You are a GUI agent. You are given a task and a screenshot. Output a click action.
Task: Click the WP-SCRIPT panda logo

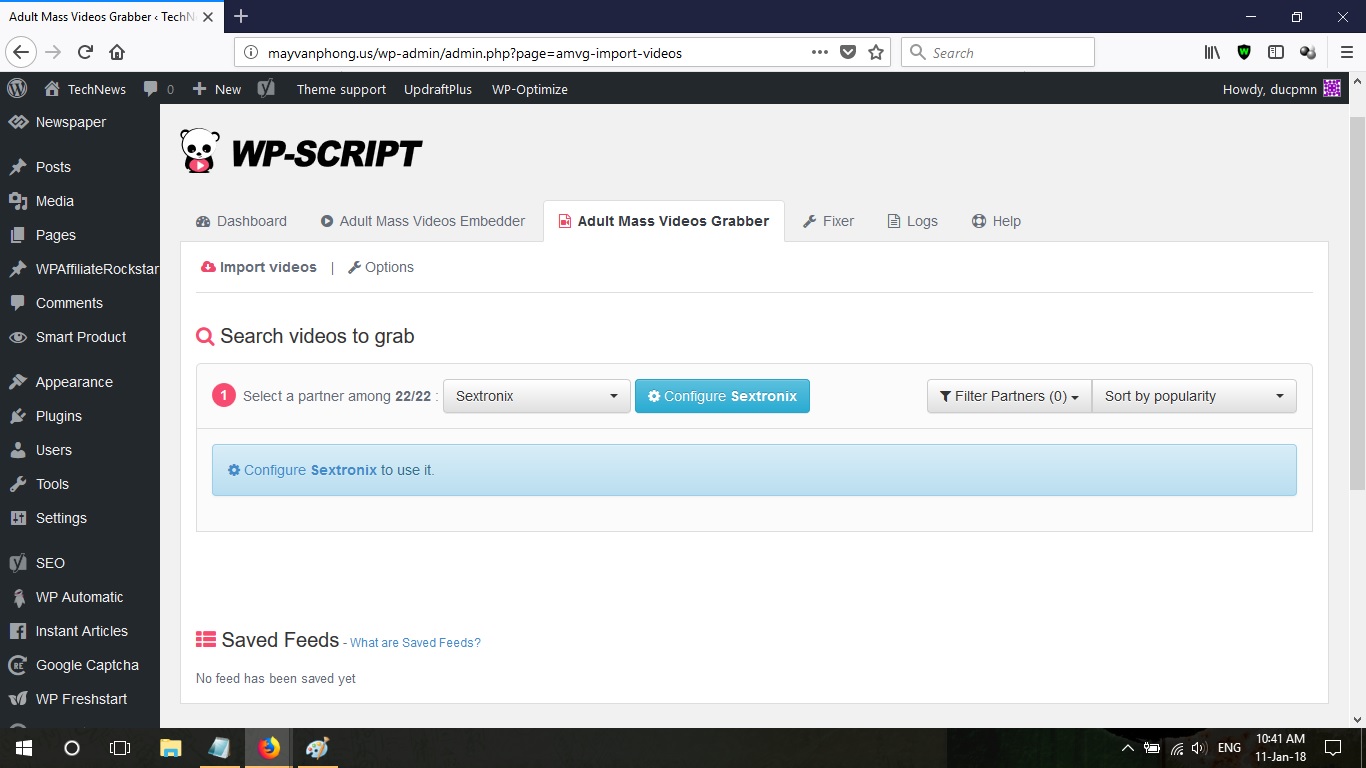coord(301,152)
